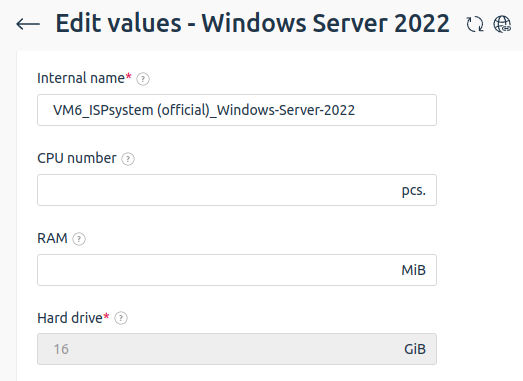Show help for CPU number

[x=128, y=159]
